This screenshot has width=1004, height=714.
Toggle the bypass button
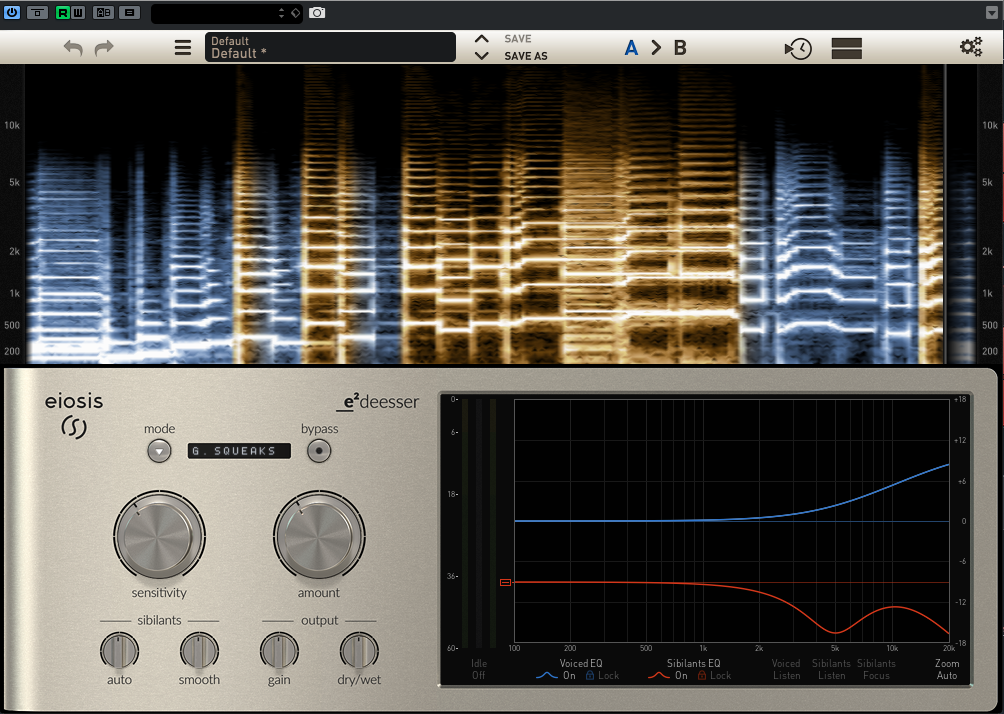(x=319, y=451)
